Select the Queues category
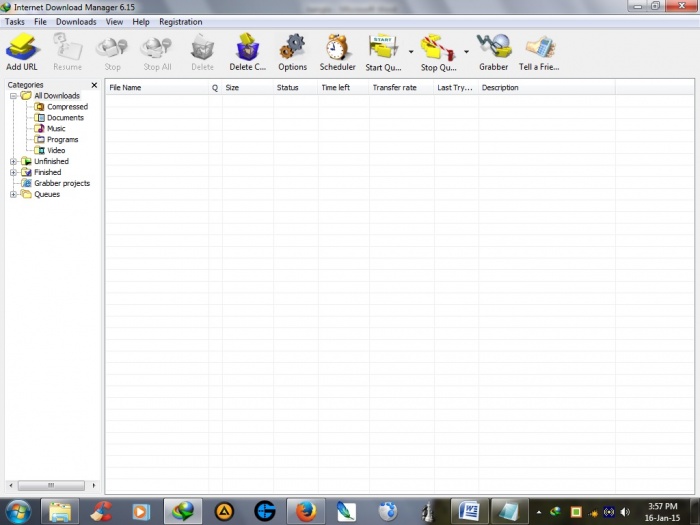 [47, 194]
